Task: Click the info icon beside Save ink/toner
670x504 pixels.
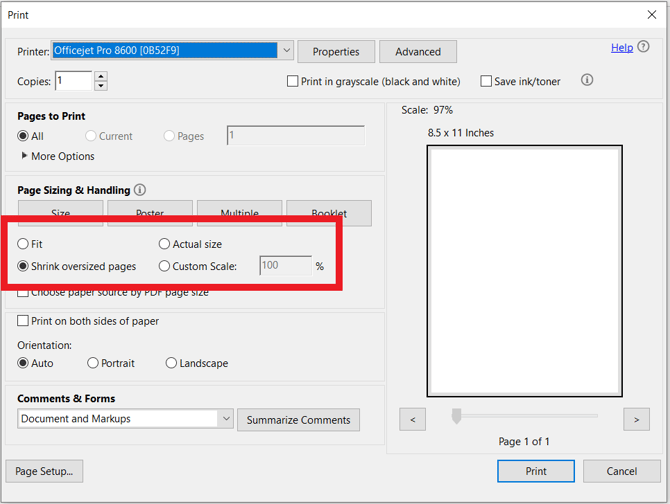Action: click(x=587, y=80)
